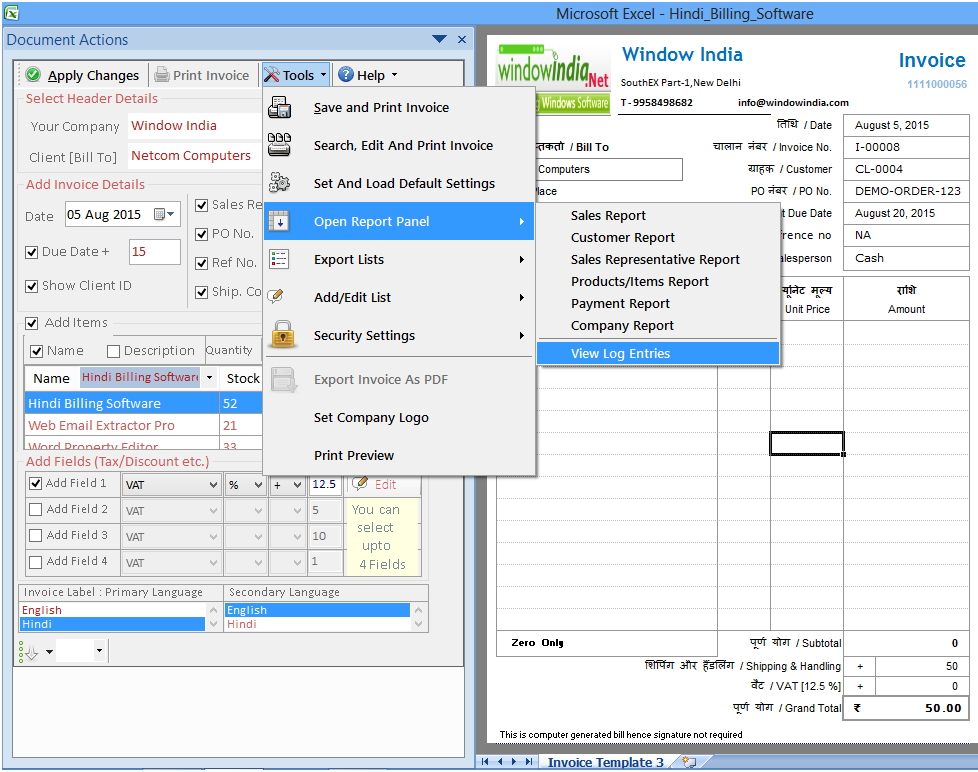The width and height of the screenshot is (978, 772).
Task: Open the Document Actions pane dropdown arrow
Action: [439, 39]
